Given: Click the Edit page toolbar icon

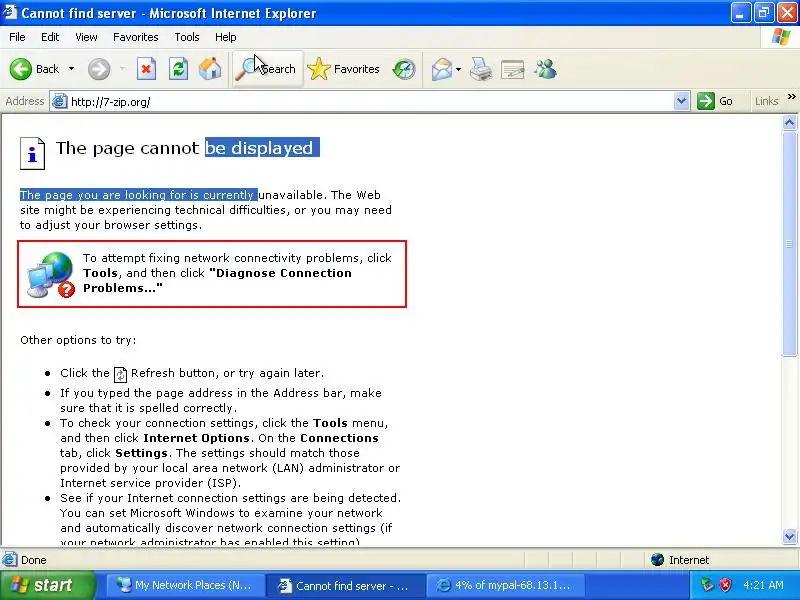Looking at the screenshot, I should click(x=513, y=69).
